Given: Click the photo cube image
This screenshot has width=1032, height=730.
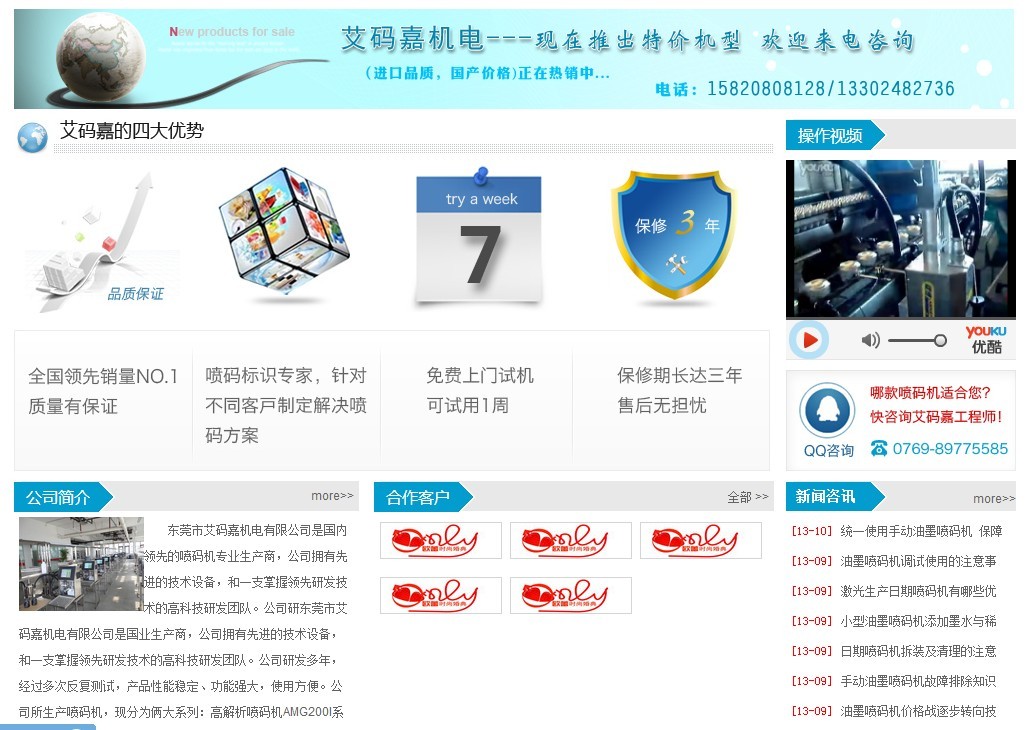Looking at the screenshot, I should 284,233.
